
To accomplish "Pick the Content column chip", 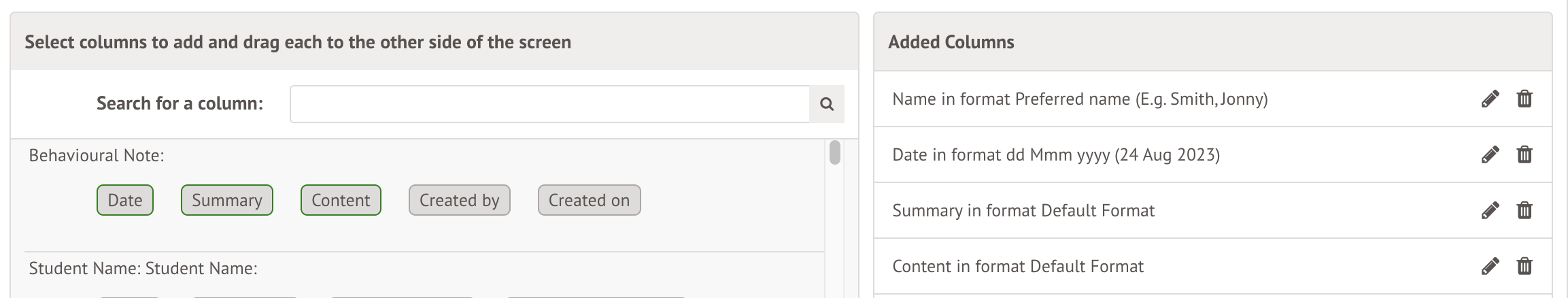I will pyautogui.click(x=341, y=200).
